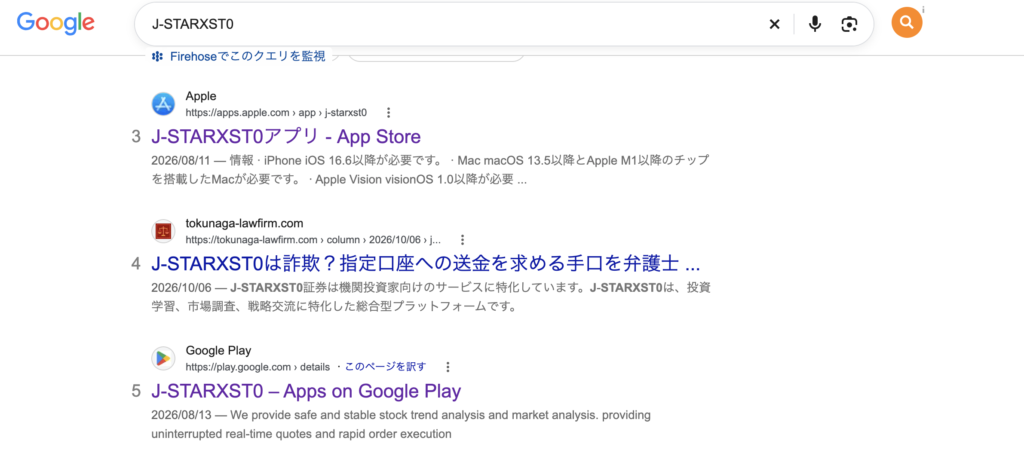The height and width of the screenshot is (465, 1024).
Task: Open 'J-STARXST0は詐欺？' lawyer article result
Action: tap(426, 264)
